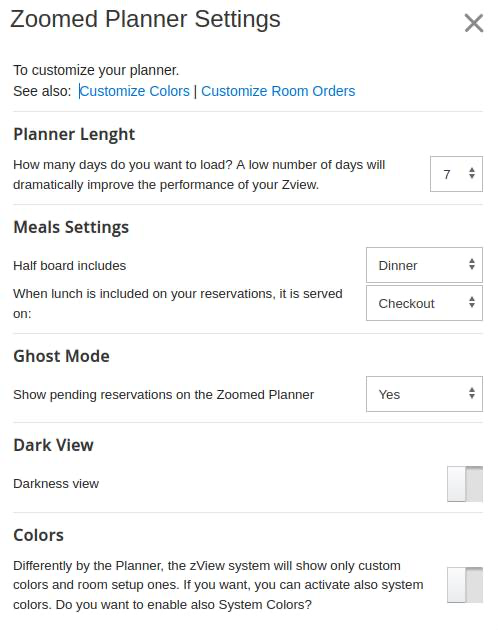Select the Meals Settings section heading
This screenshot has width=498, height=630.
tap(71, 227)
